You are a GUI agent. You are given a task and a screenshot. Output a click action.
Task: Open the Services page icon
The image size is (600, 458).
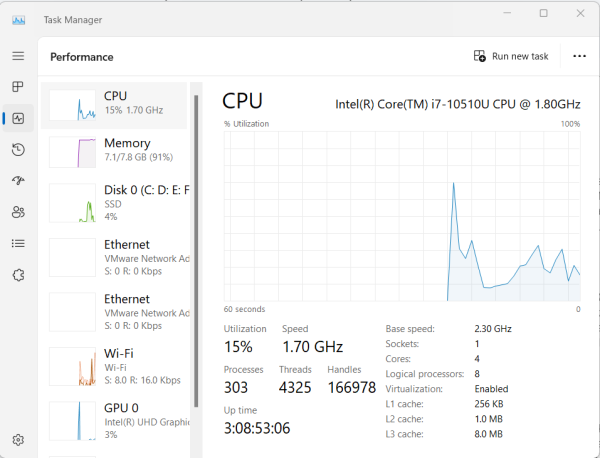point(18,274)
